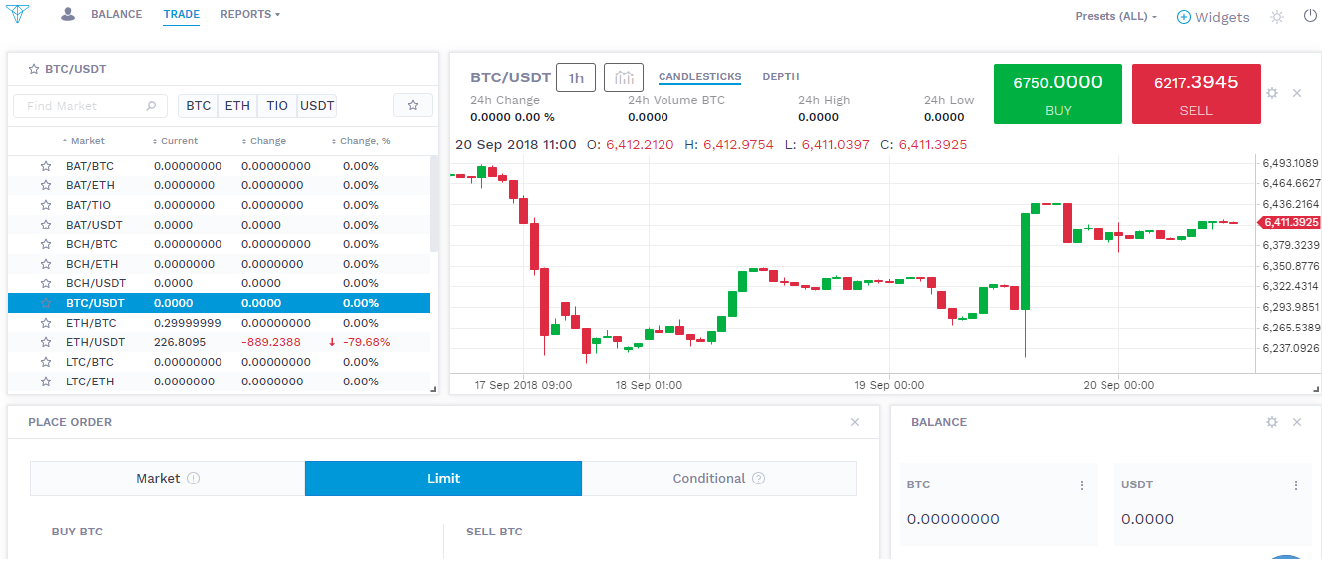Click the star on selected BTC/USDT row
The width and height of the screenshot is (1322, 564).
(x=46, y=303)
